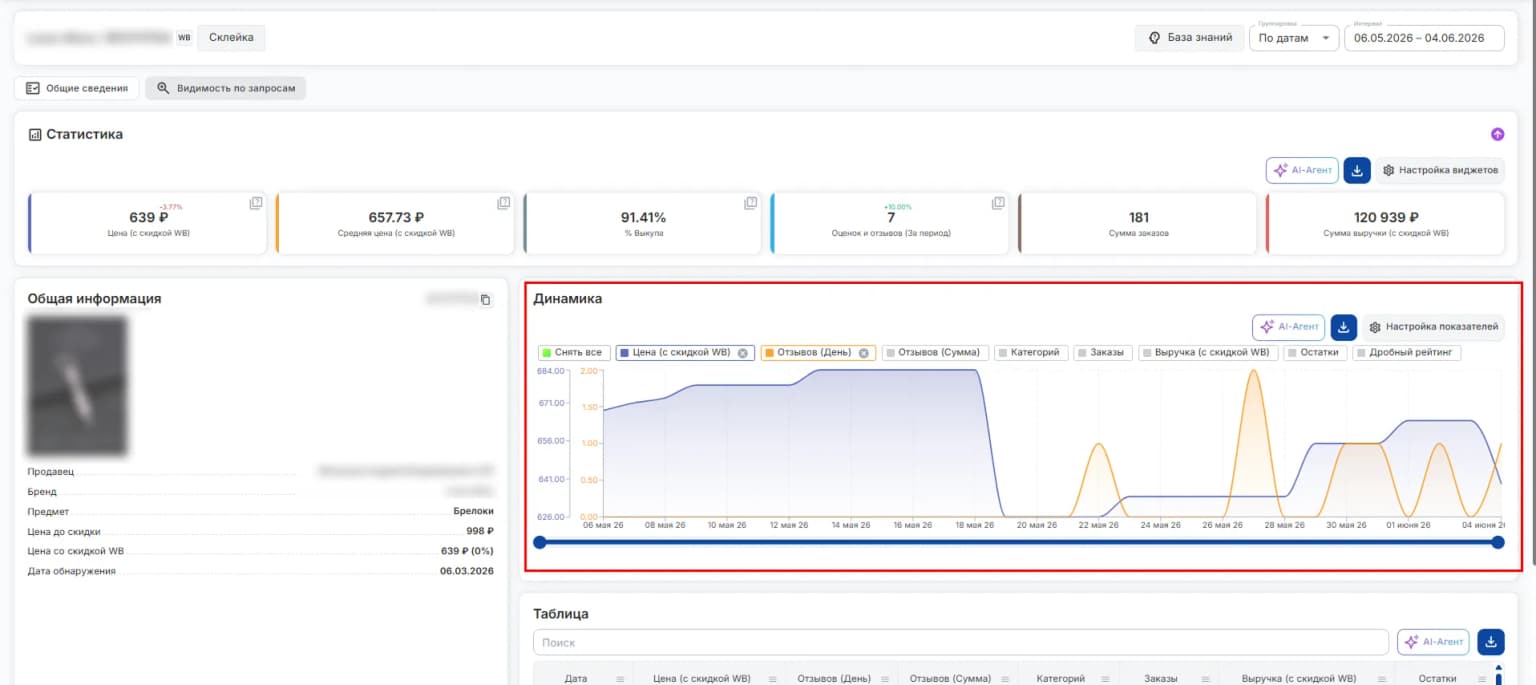Click the Дата обнаружения value 06.03.2026
The height and width of the screenshot is (685, 1536).
click(466, 571)
